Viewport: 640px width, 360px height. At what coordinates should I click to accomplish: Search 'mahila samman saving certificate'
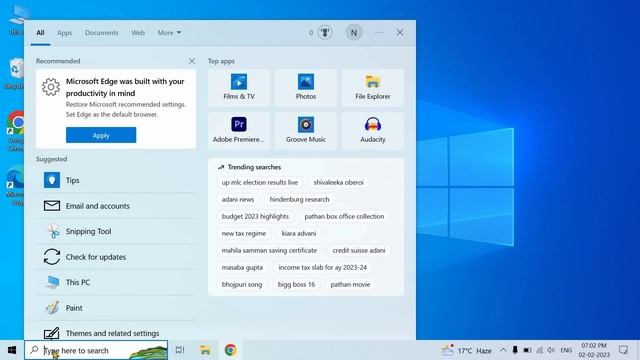[x=269, y=251]
